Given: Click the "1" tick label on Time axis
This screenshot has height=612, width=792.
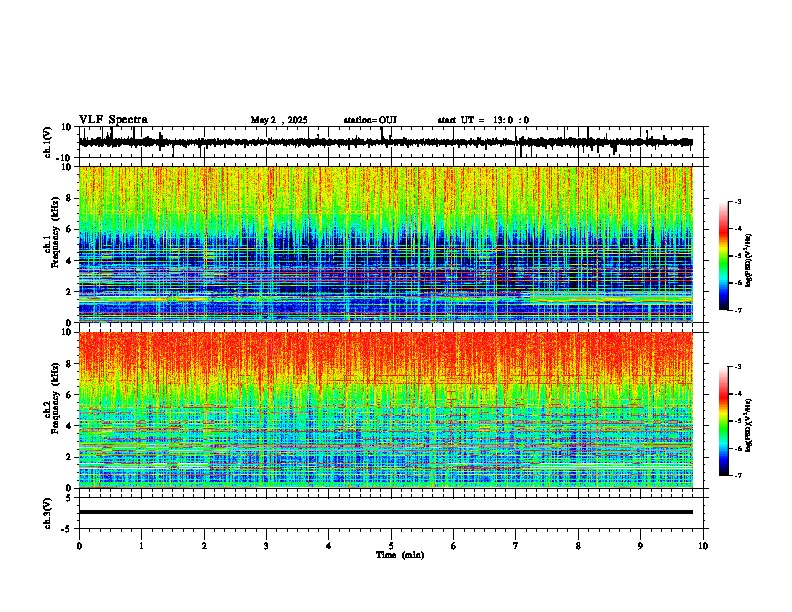Looking at the screenshot, I should click(x=141, y=546).
